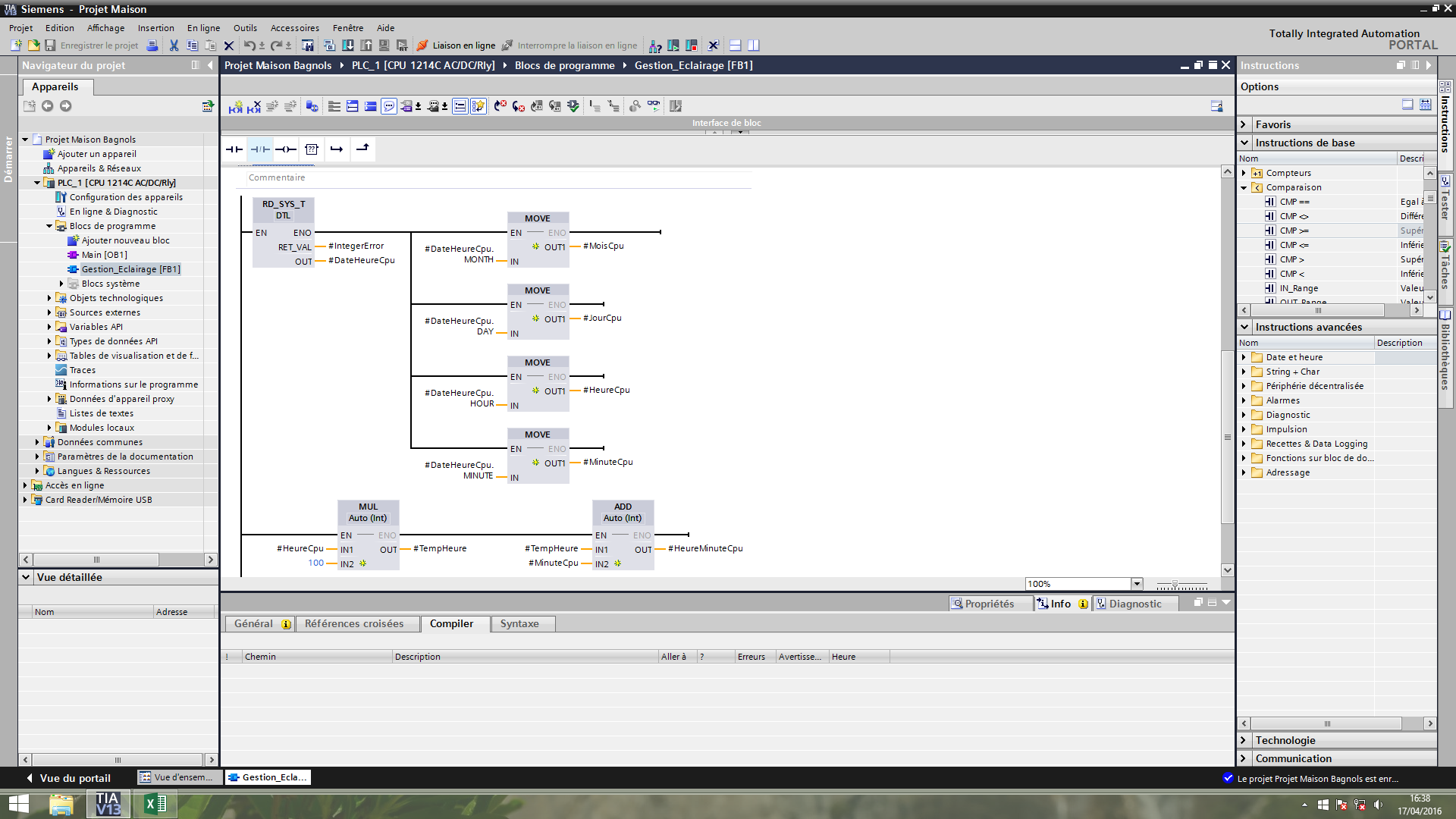Viewport: 1456px width, 819px height.
Task: Insert an output coil element
Action: tap(286, 149)
